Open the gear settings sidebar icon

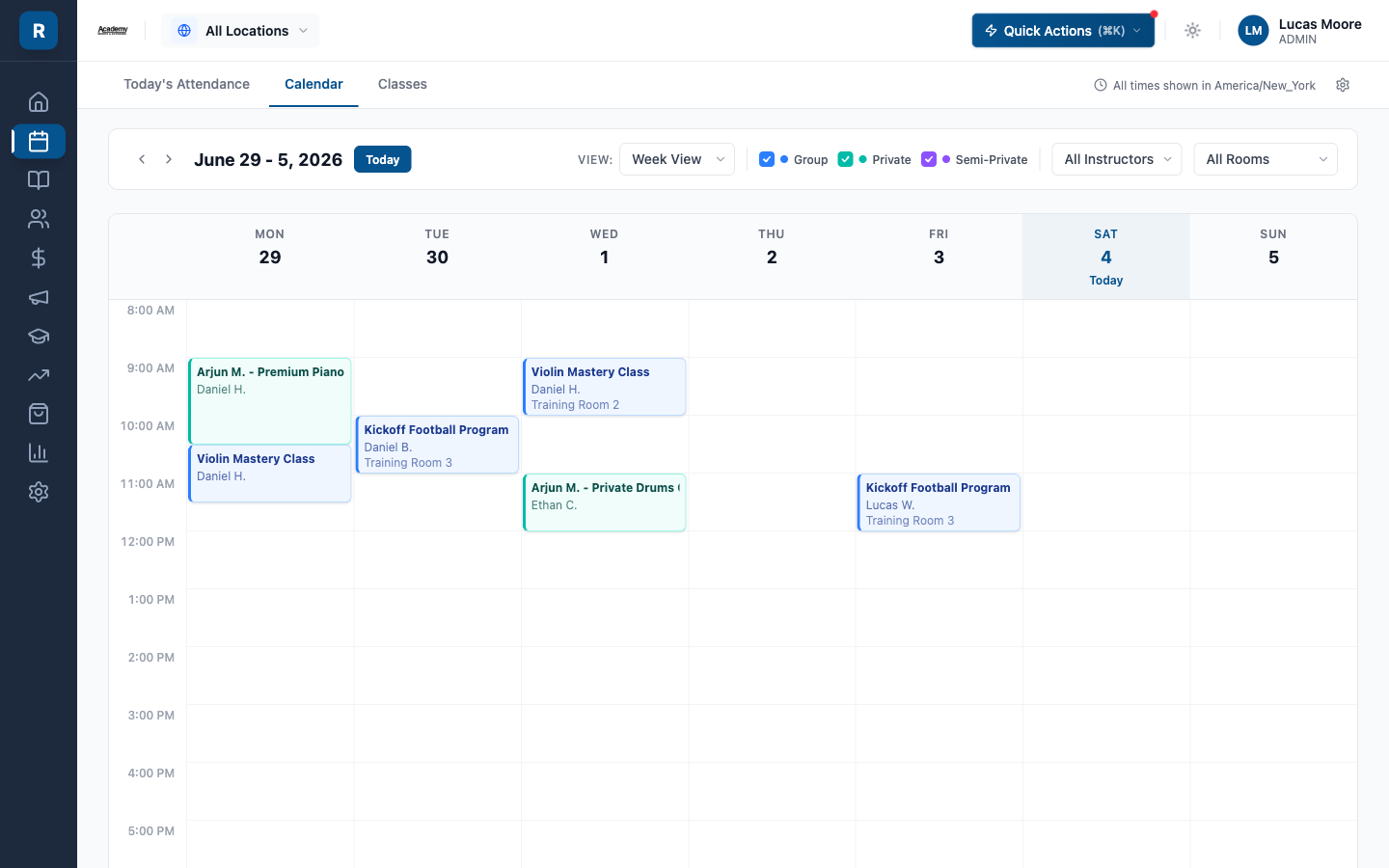[39, 492]
